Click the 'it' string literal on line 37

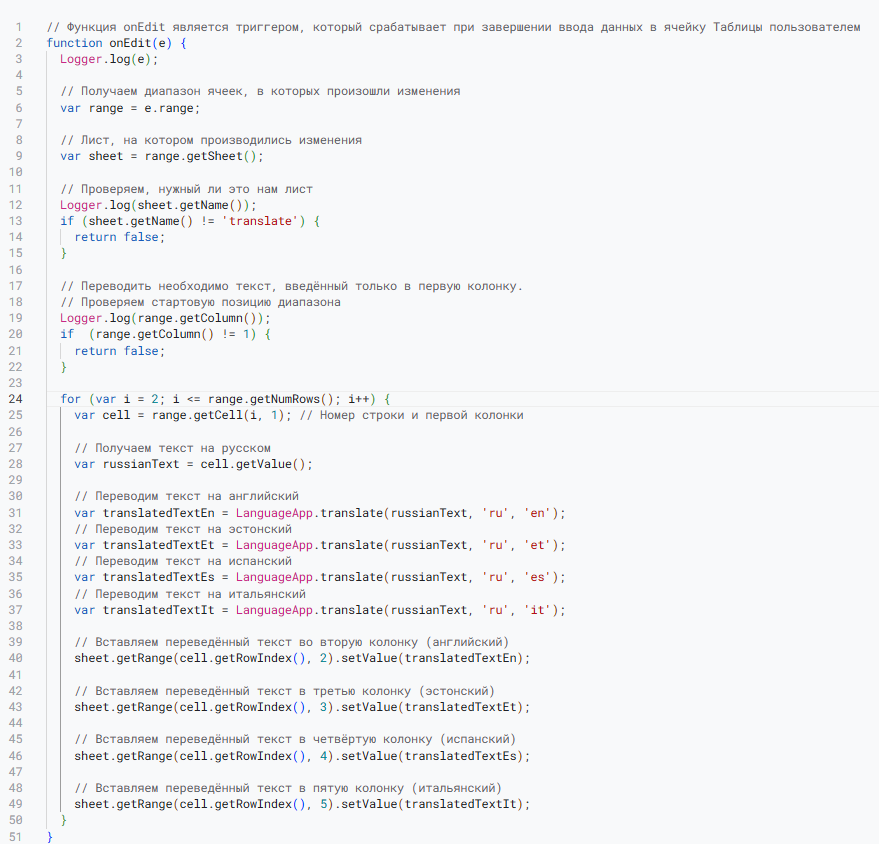537,610
